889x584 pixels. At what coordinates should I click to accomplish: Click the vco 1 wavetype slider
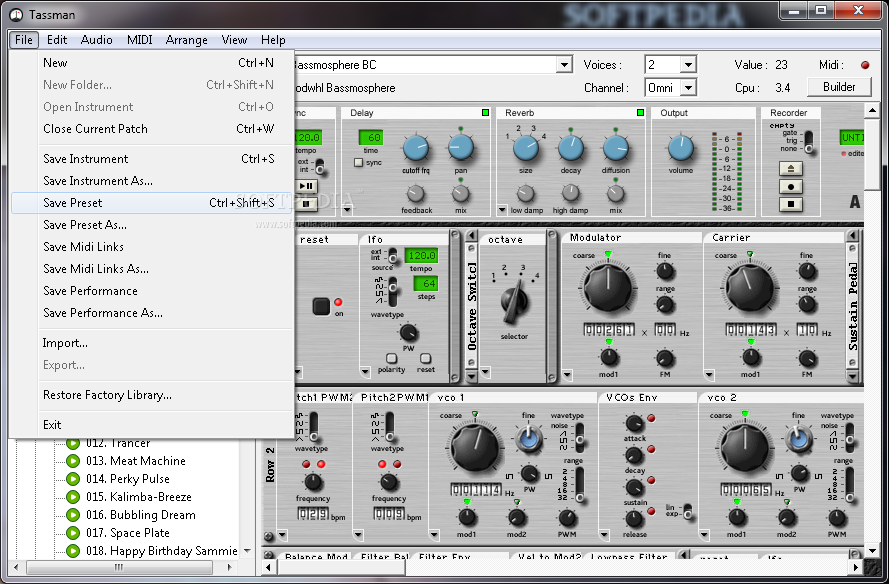point(579,437)
